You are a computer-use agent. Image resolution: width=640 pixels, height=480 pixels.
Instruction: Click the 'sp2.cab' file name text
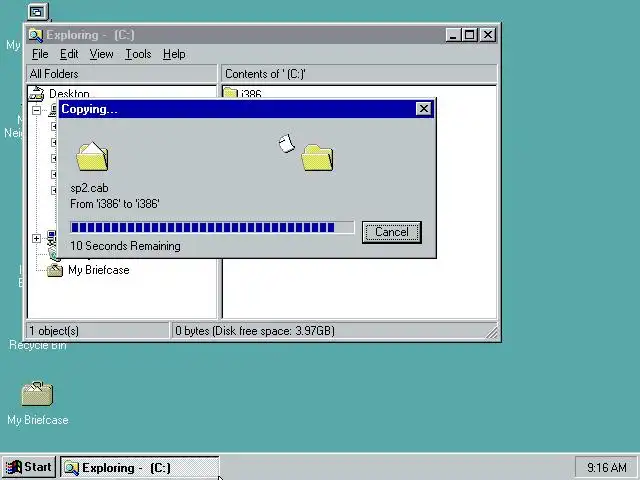point(89,188)
